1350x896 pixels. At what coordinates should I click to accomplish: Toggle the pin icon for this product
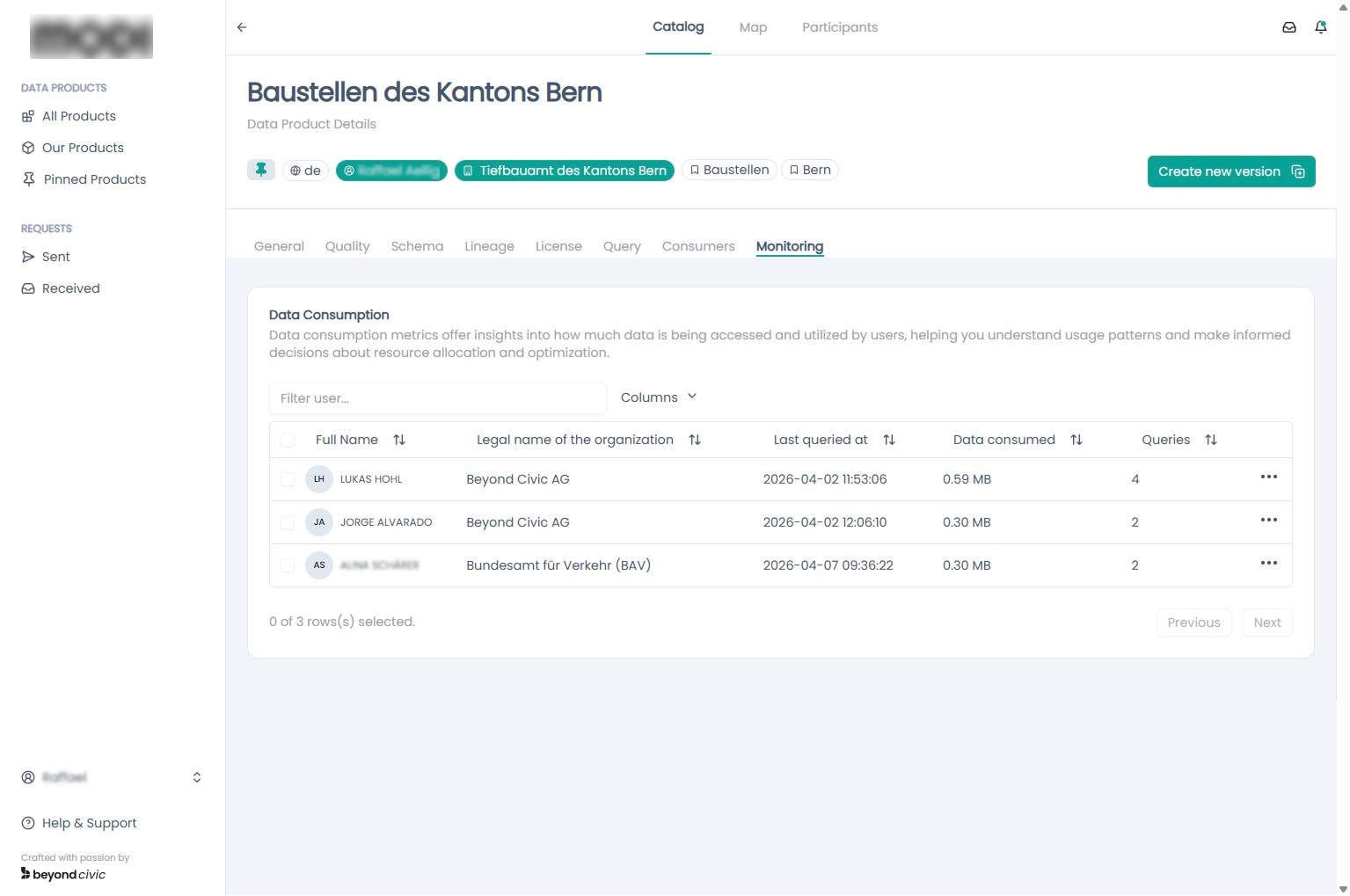[x=261, y=170]
